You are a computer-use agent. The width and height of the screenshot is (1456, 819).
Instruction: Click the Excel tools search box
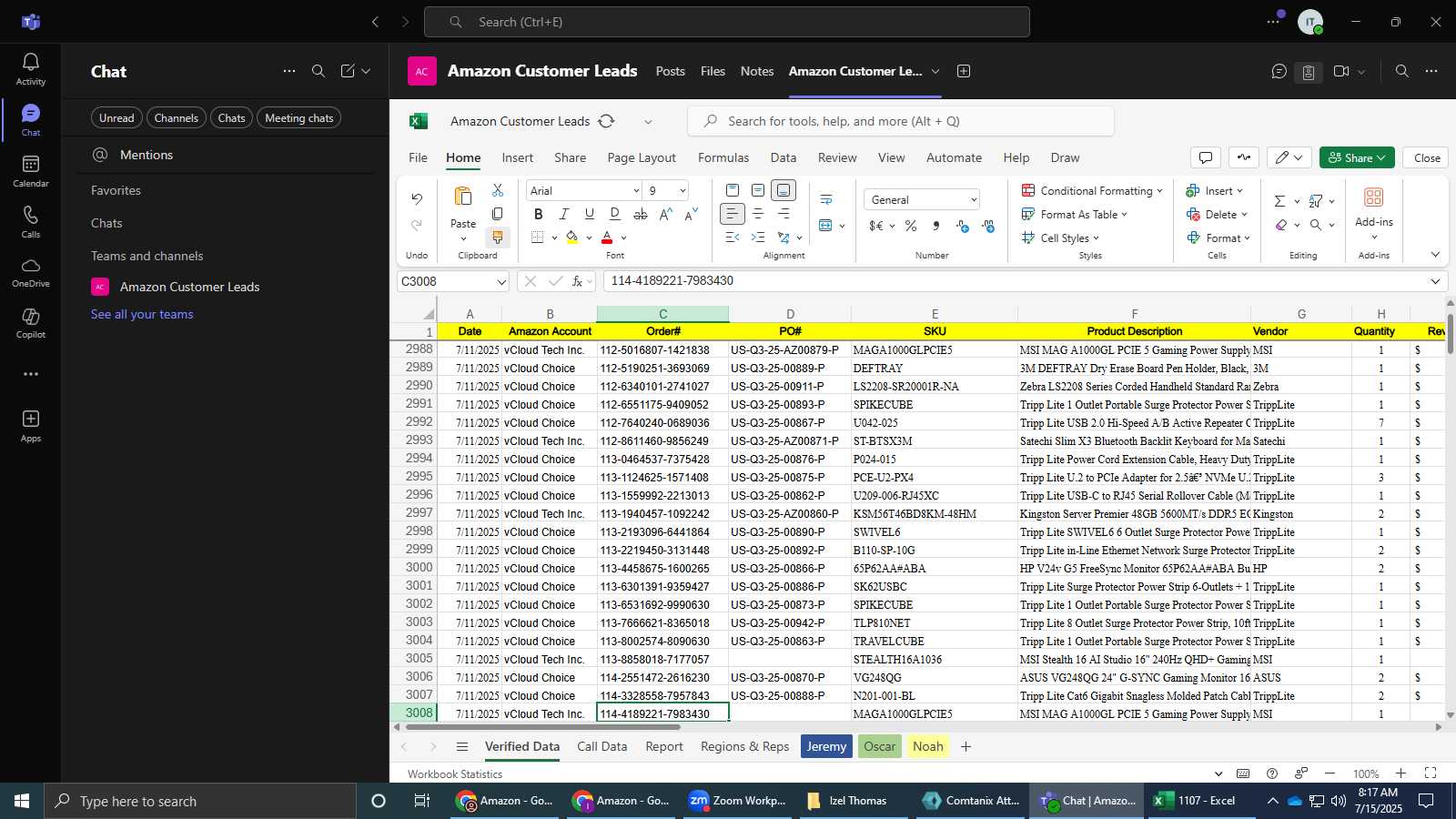[x=901, y=121]
